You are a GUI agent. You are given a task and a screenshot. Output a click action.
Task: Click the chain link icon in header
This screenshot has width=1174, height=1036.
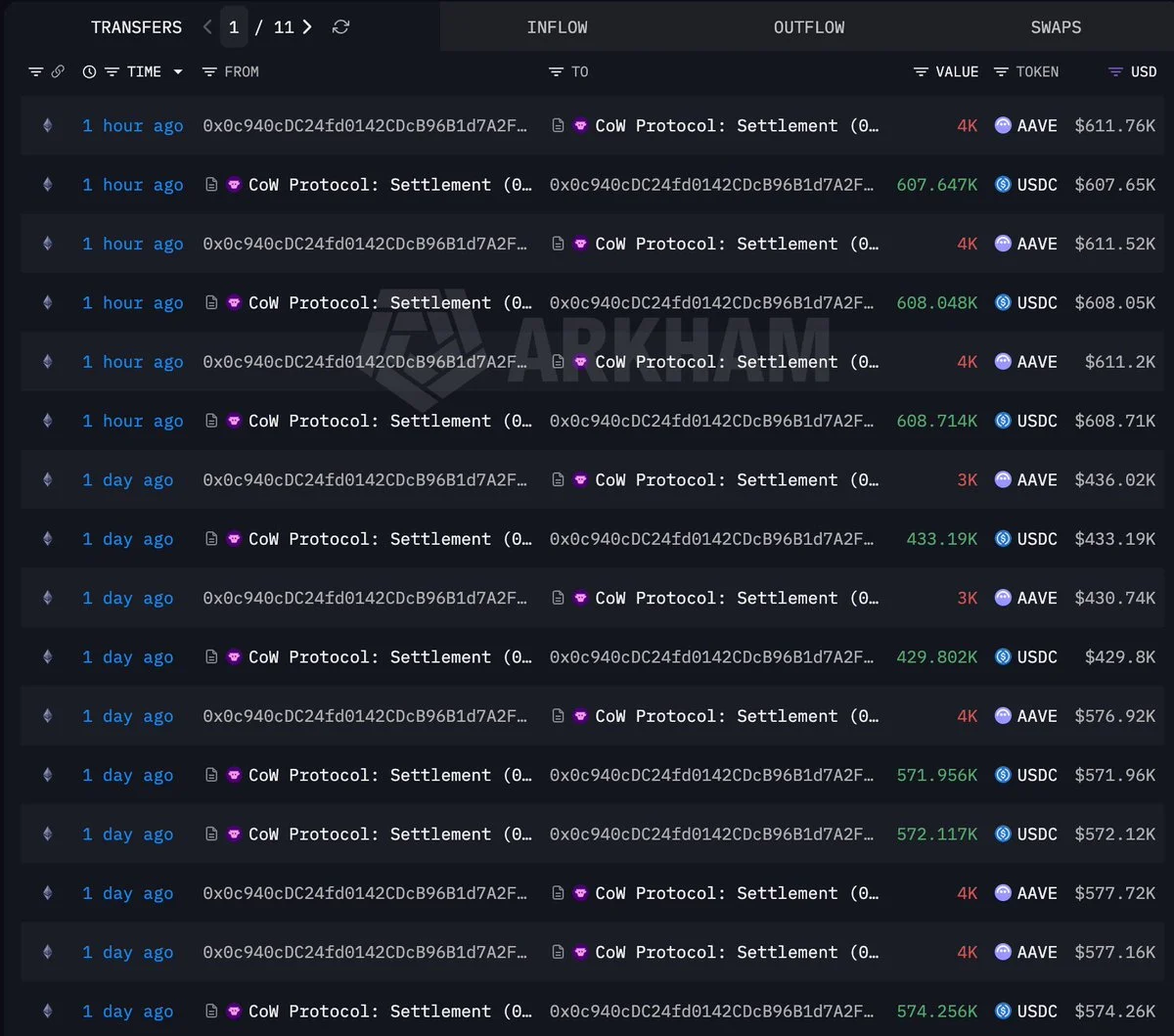pyautogui.click(x=58, y=71)
